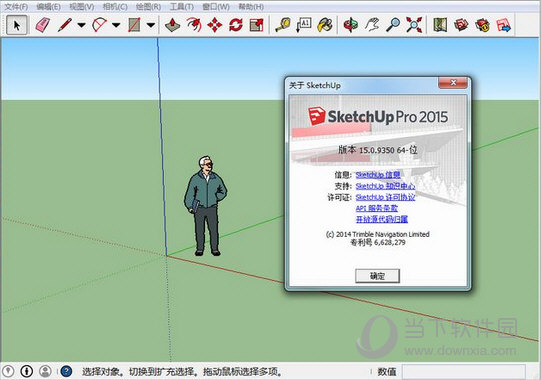The image size is (541, 380).
Task: Open the SketchUp 信息 link
Action: 378,175
